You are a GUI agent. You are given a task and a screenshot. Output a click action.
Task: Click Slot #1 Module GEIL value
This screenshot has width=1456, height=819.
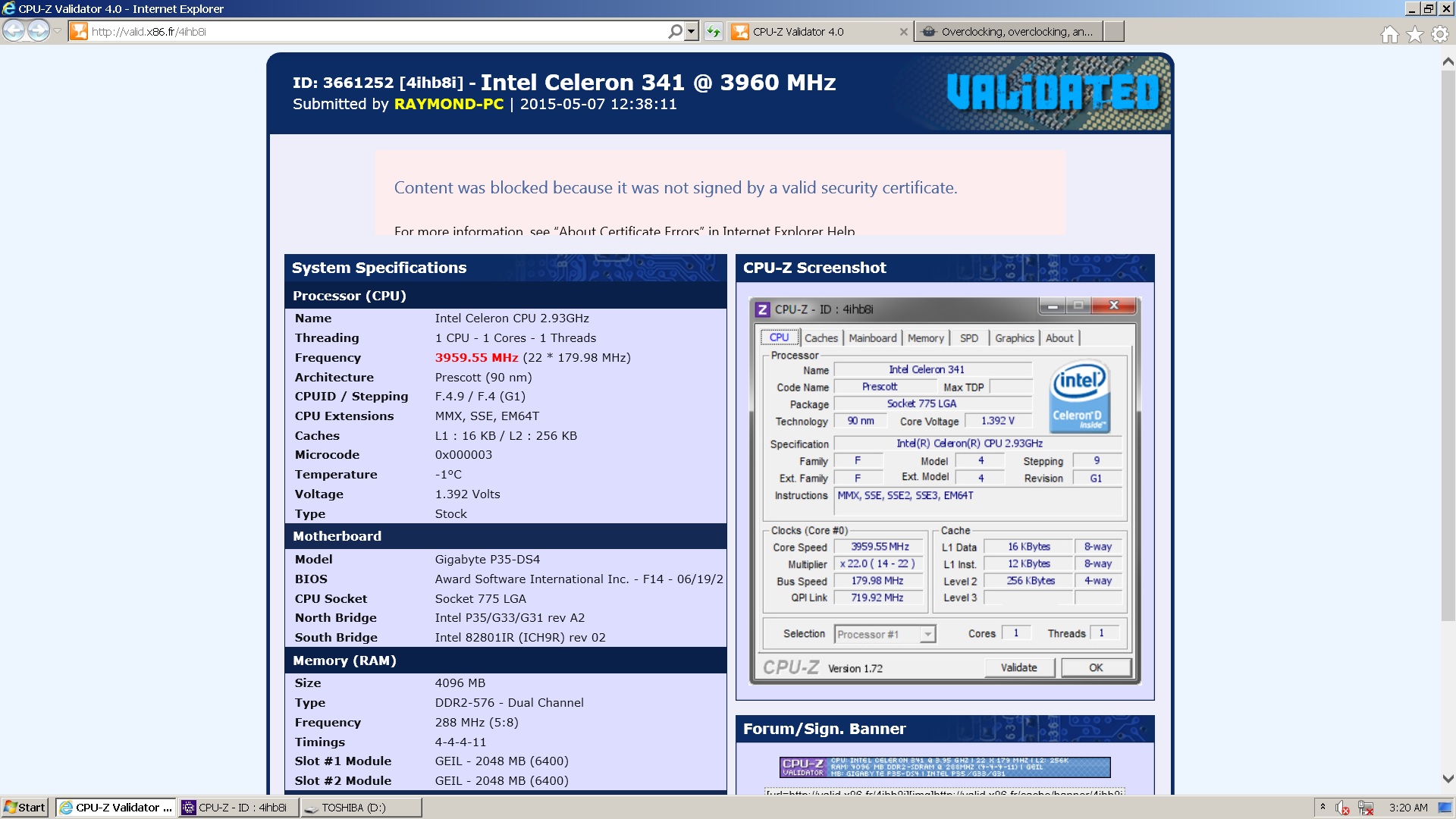(x=501, y=761)
